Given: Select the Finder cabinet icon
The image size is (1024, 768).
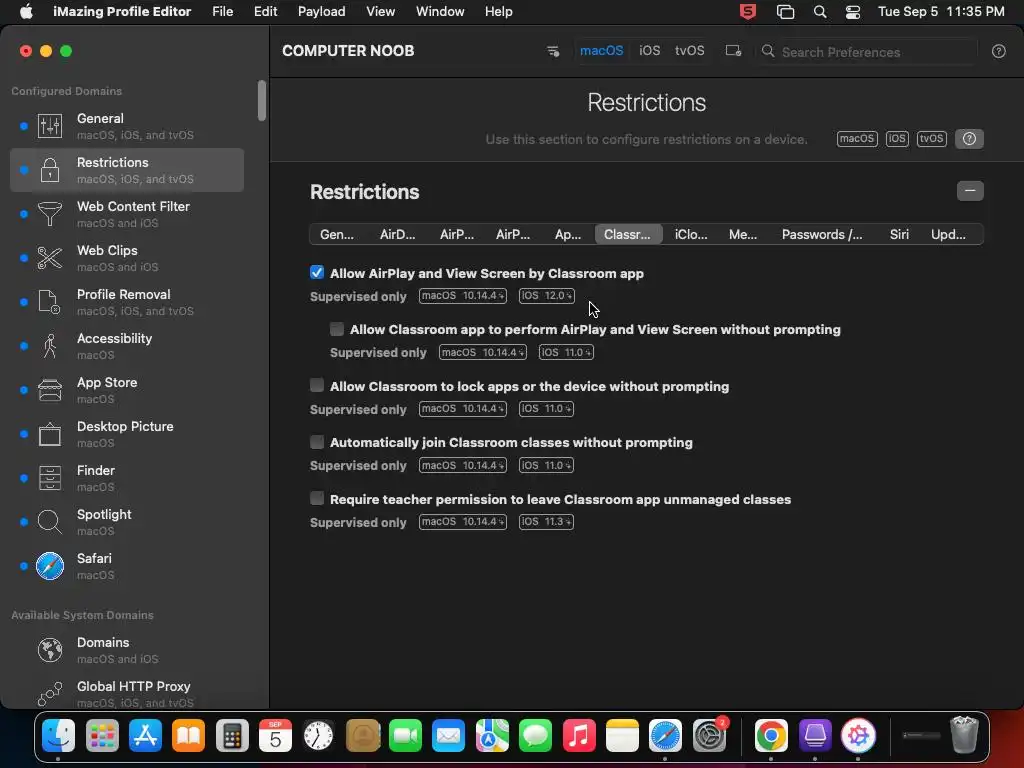Looking at the screenshot, I should click(50, 478).
